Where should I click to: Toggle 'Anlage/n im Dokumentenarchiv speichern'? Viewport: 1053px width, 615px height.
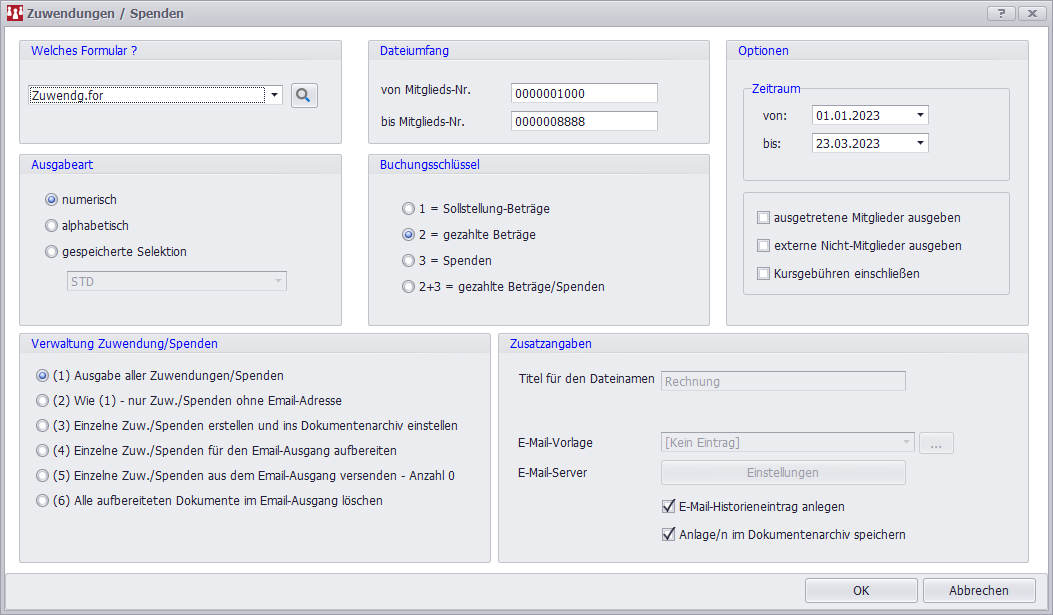tap(669, 534)
